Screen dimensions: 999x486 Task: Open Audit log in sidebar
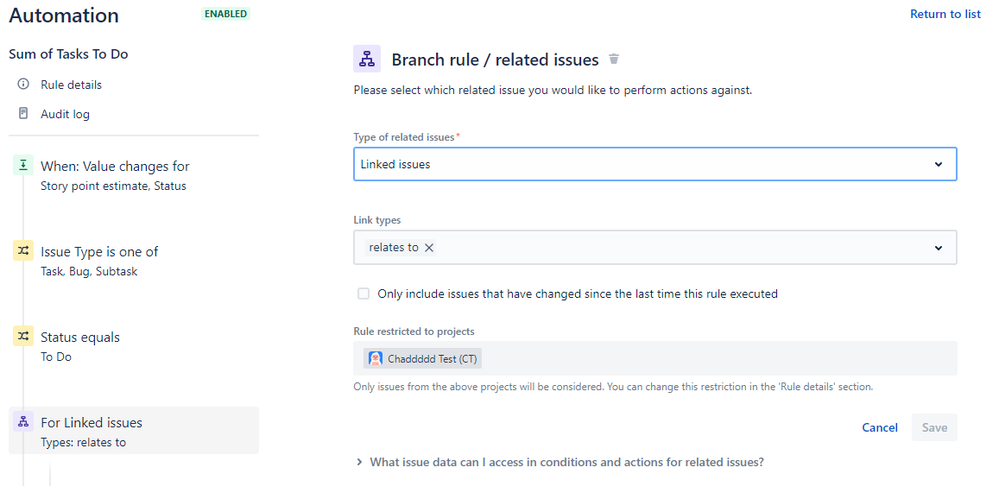pos(65,114)
